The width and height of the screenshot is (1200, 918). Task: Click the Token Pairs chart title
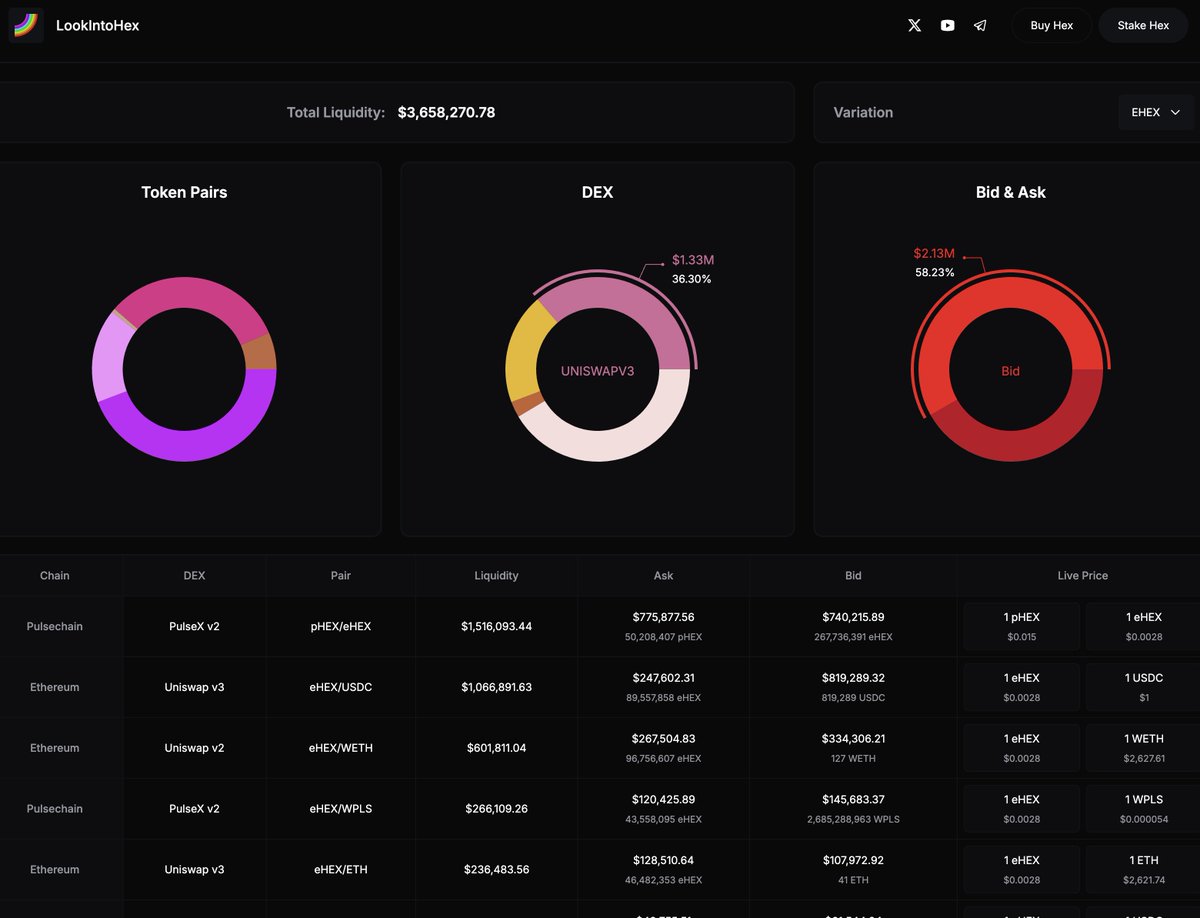[184, 193]
